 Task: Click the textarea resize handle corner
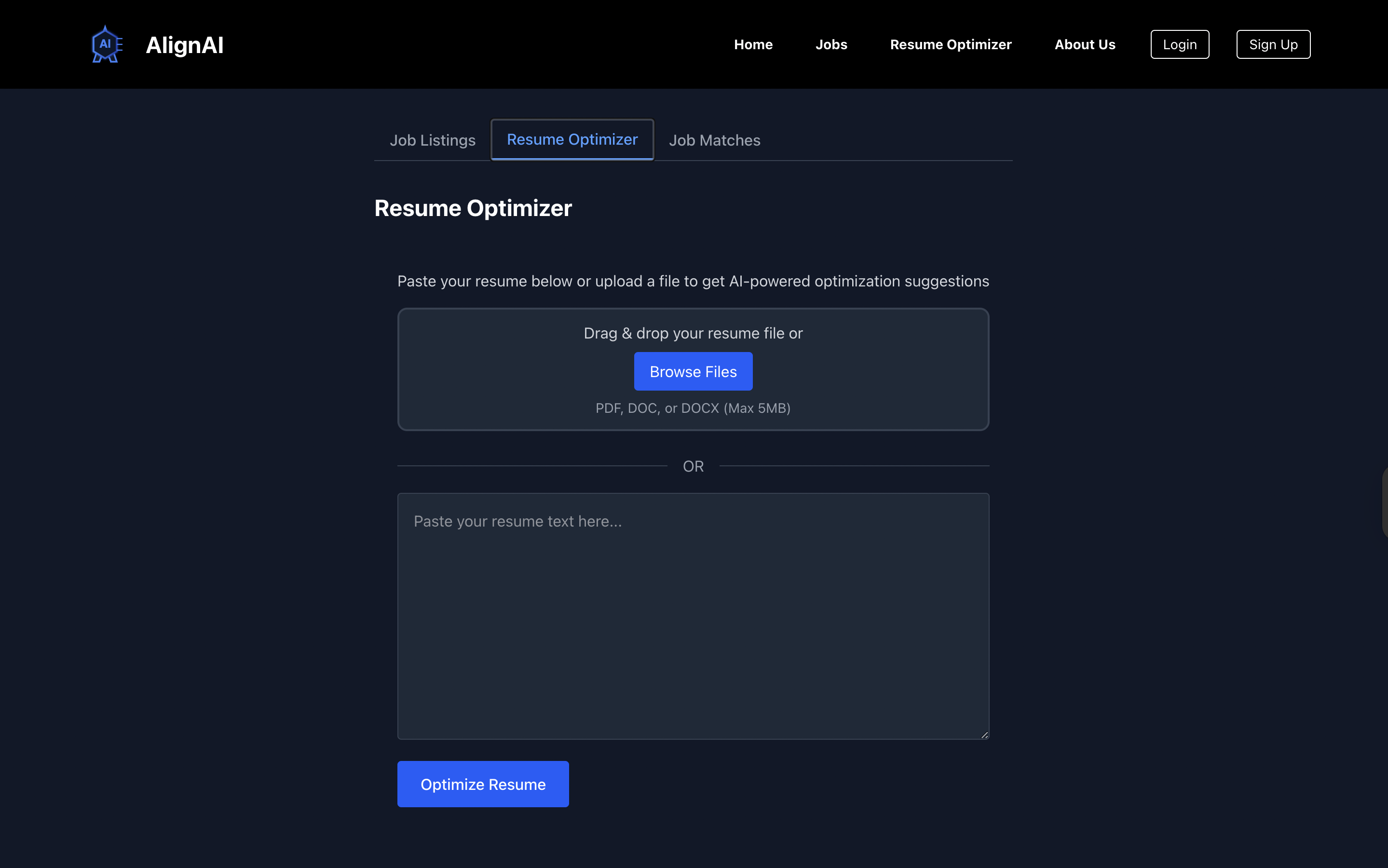(984, 734)
